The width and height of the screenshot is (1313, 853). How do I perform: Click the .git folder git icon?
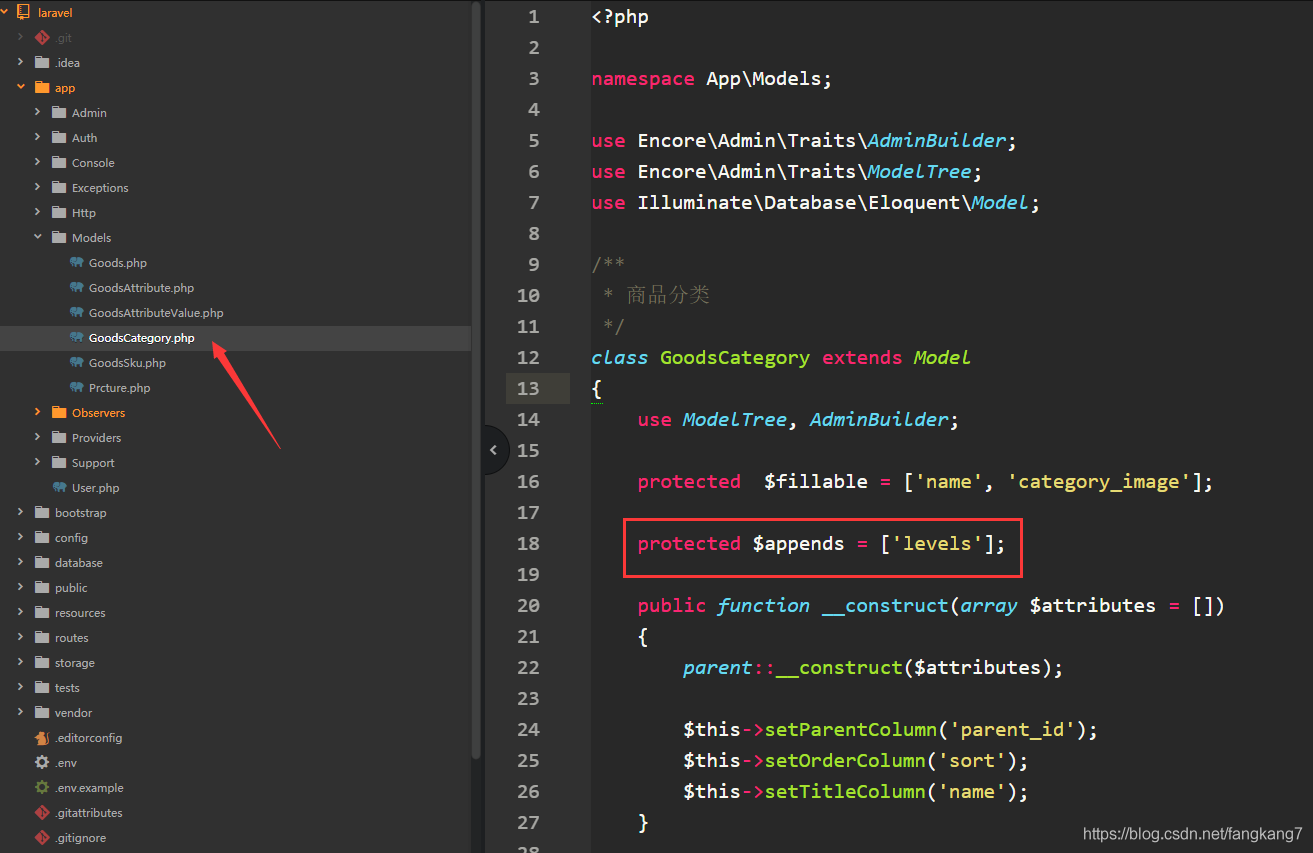42,38
